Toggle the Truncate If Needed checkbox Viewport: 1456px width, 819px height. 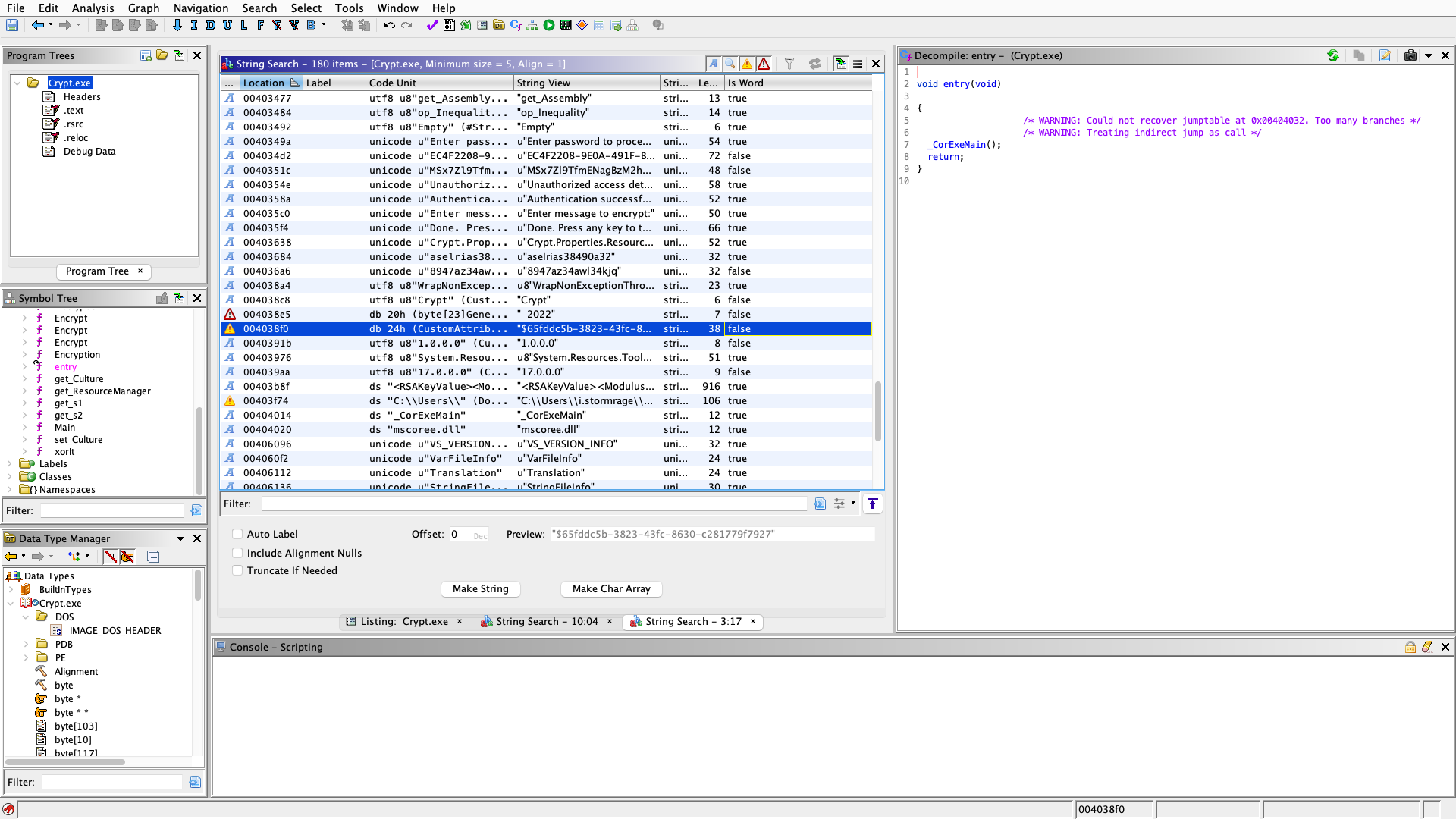[237, 570]
